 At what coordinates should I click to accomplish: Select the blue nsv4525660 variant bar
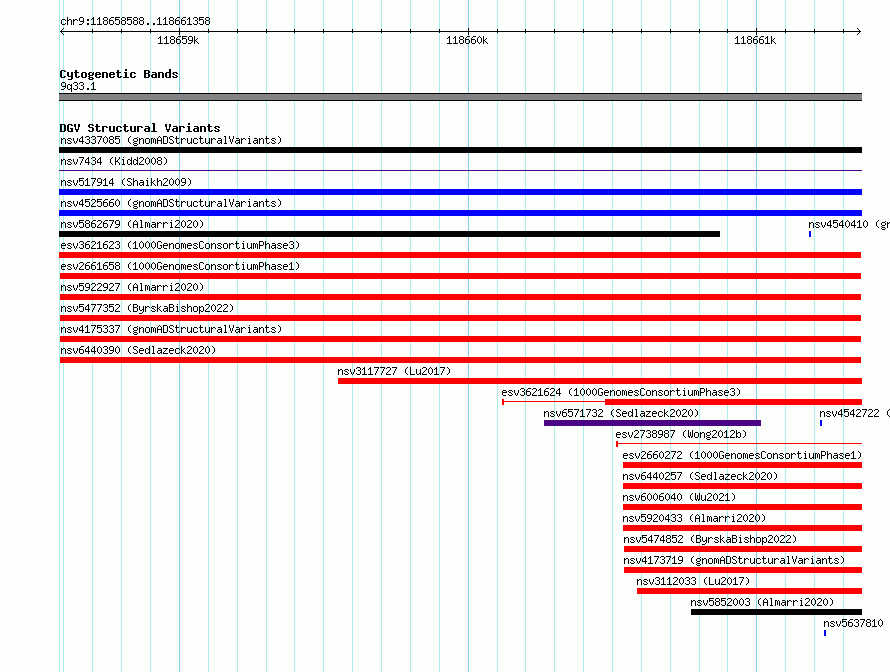(x=460, y=213)
